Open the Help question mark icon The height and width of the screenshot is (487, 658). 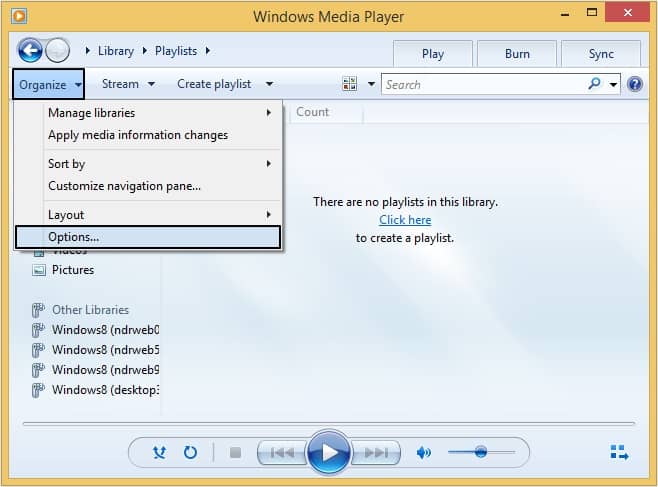tap(635, 84)
